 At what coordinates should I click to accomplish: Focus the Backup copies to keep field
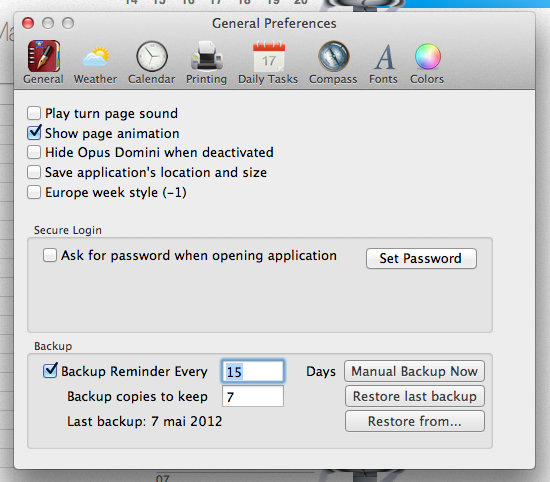click(253, 396)
